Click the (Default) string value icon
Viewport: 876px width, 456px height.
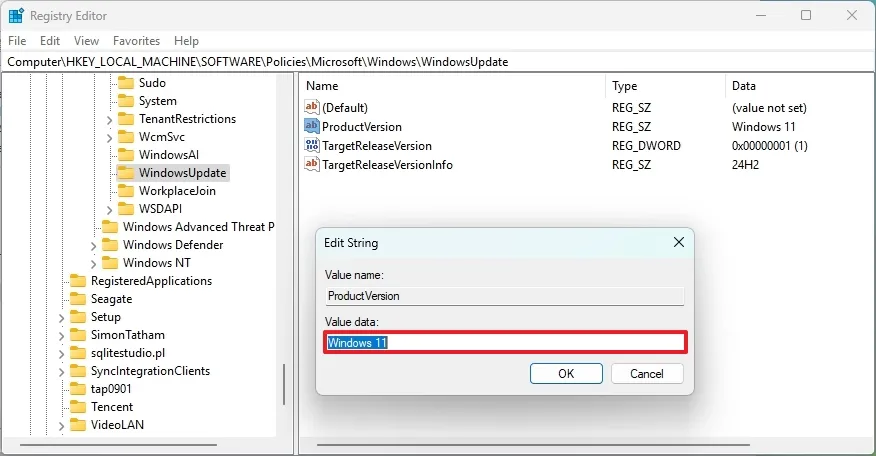tap(312, 107)
